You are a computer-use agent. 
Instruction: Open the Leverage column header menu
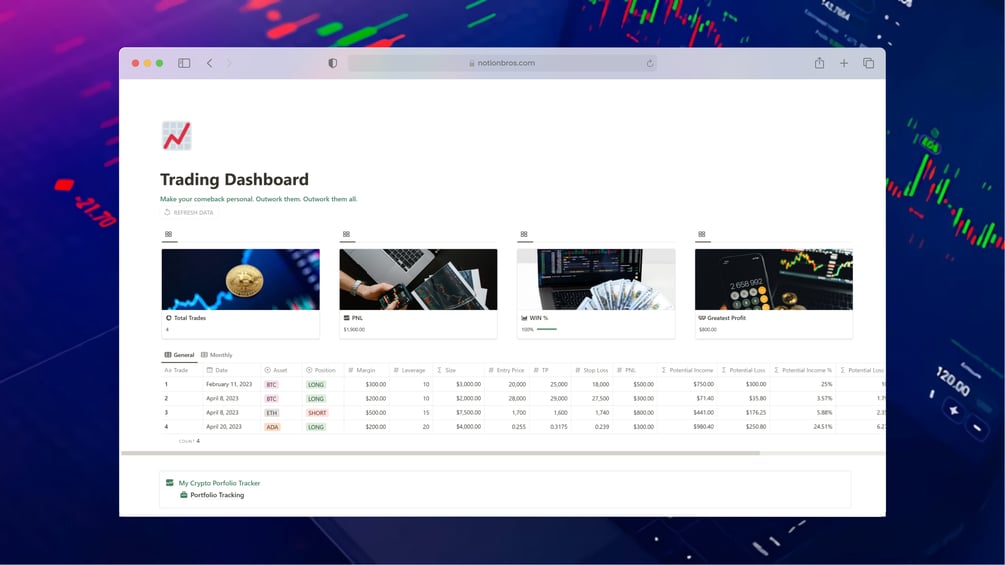[410, 370]
